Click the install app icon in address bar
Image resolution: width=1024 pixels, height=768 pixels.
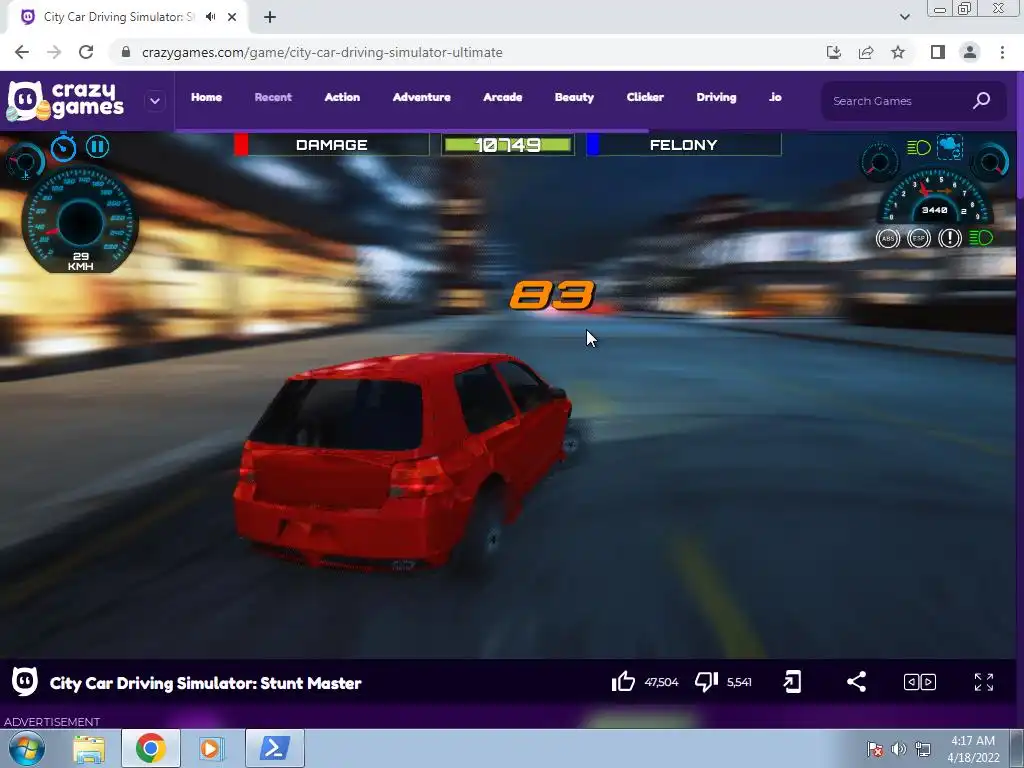point(833,52)
